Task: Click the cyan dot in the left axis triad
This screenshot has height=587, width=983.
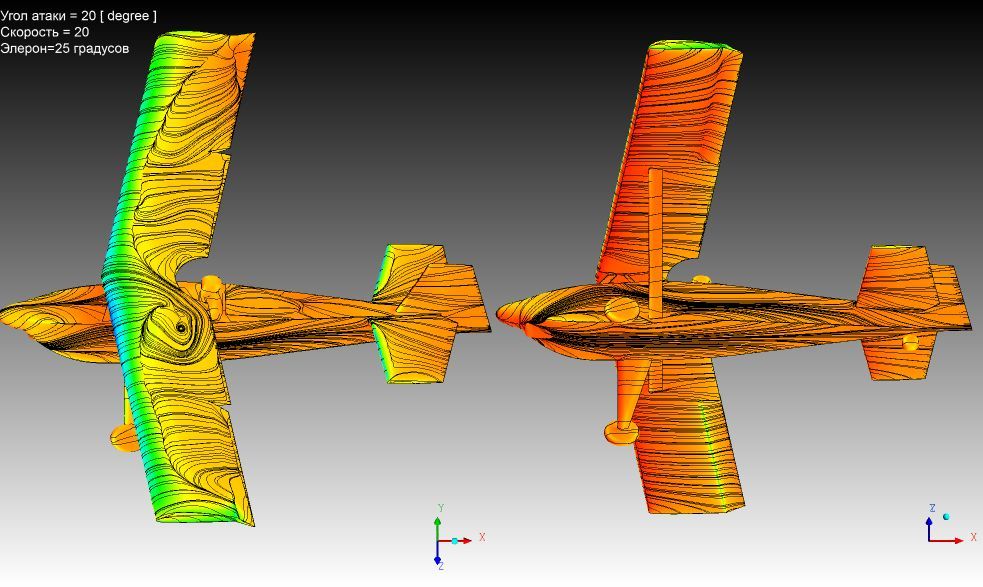Action: click(455, 541)
